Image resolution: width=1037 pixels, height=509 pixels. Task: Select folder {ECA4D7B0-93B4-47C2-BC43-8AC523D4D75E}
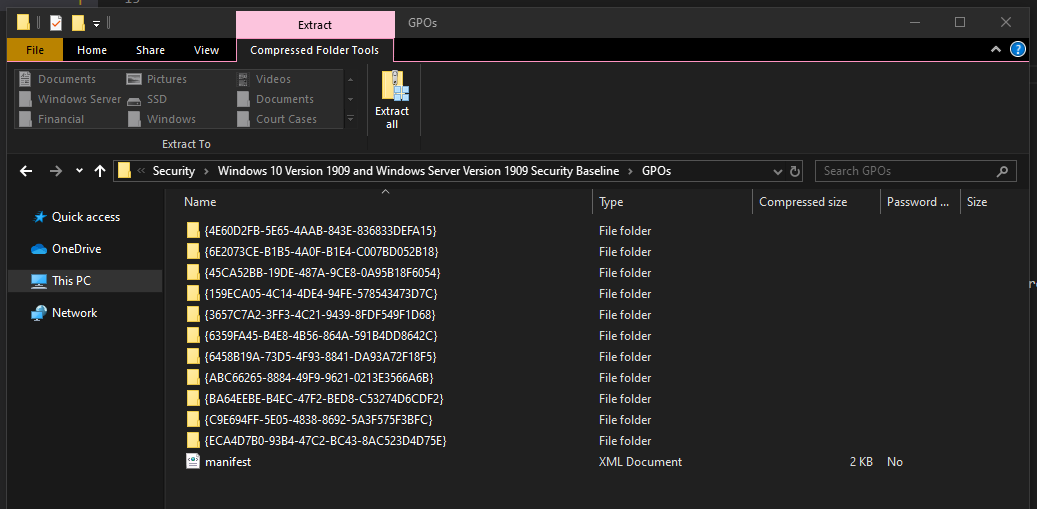click(x=325, y=441)
